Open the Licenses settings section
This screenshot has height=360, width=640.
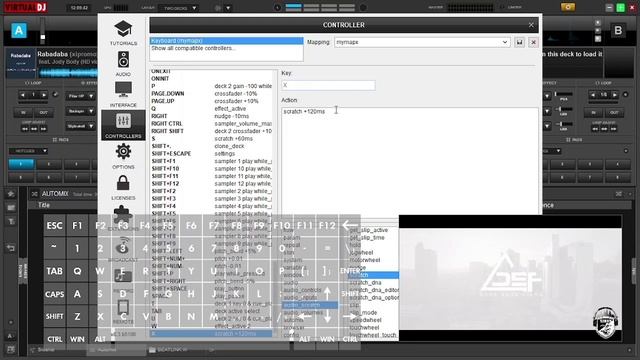123,187
